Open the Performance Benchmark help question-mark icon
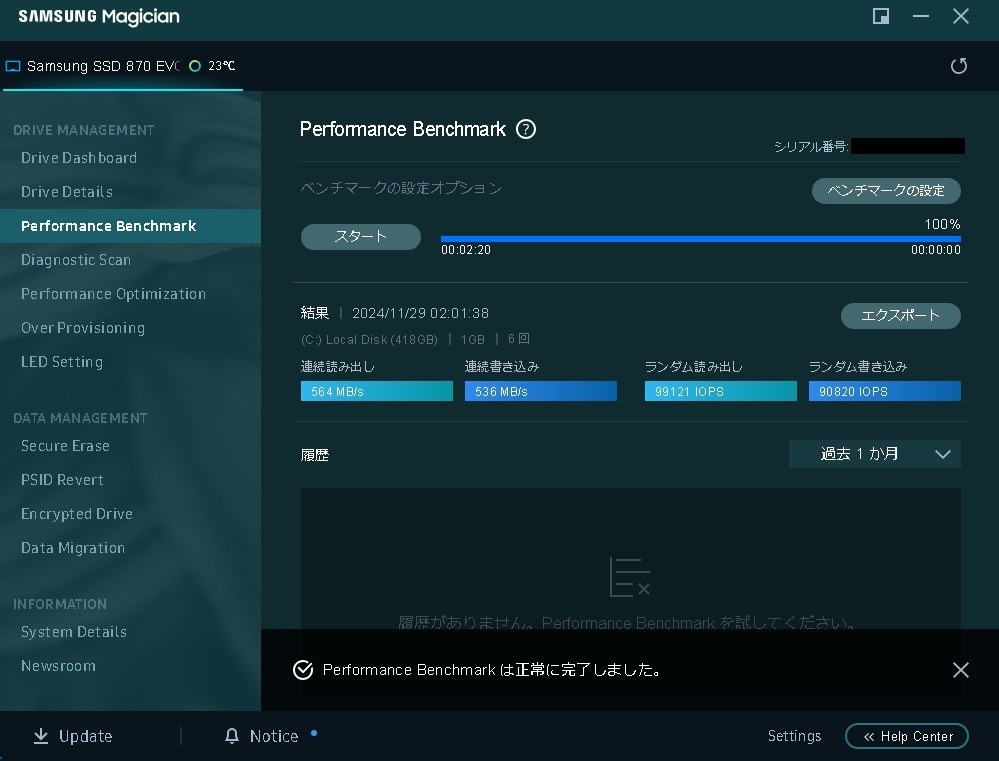Viewport: 999px width, 761px height. 526,129
